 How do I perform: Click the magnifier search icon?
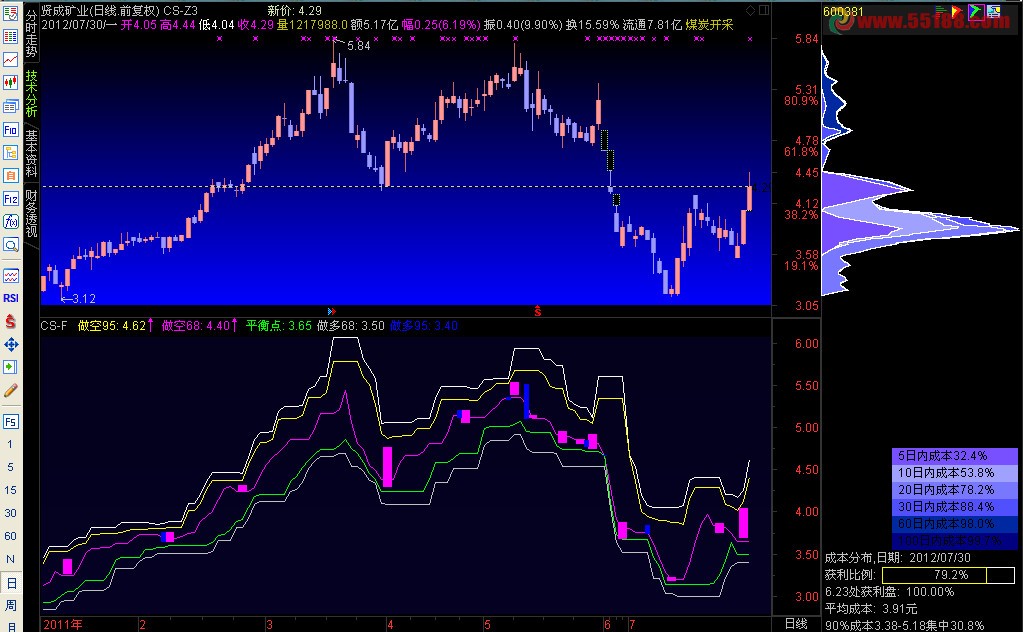pos(10,245)
